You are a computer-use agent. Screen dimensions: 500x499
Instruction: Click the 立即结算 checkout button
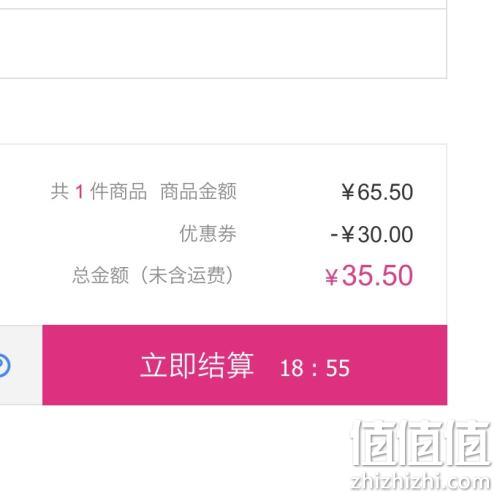click(x=245, y=365)
